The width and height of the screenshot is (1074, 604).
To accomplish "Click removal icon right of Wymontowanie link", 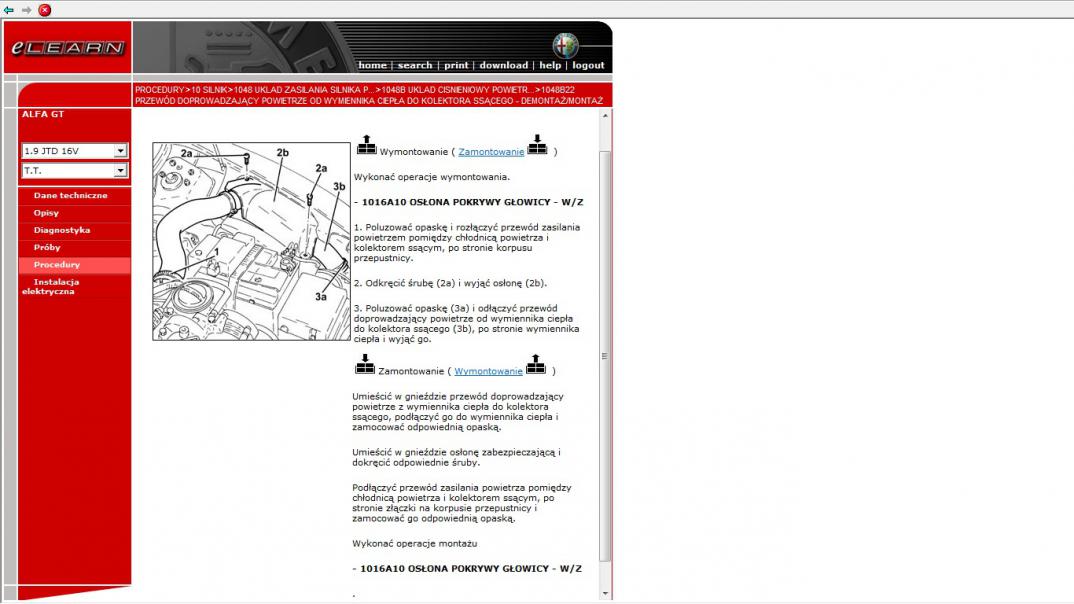I will pos(536,364).
